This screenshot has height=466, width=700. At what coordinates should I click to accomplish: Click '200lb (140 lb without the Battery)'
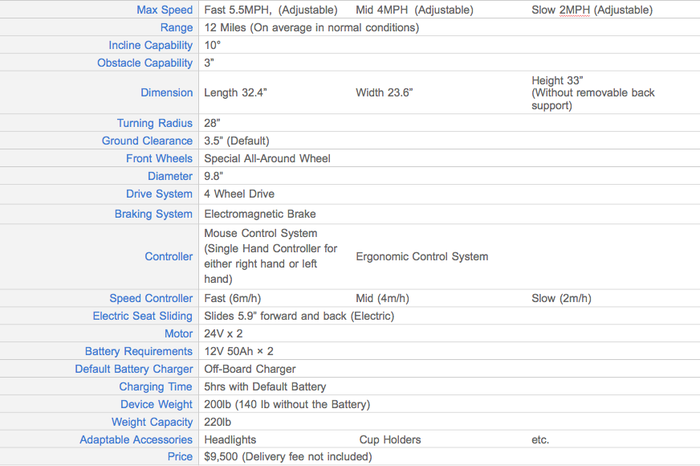287,404
